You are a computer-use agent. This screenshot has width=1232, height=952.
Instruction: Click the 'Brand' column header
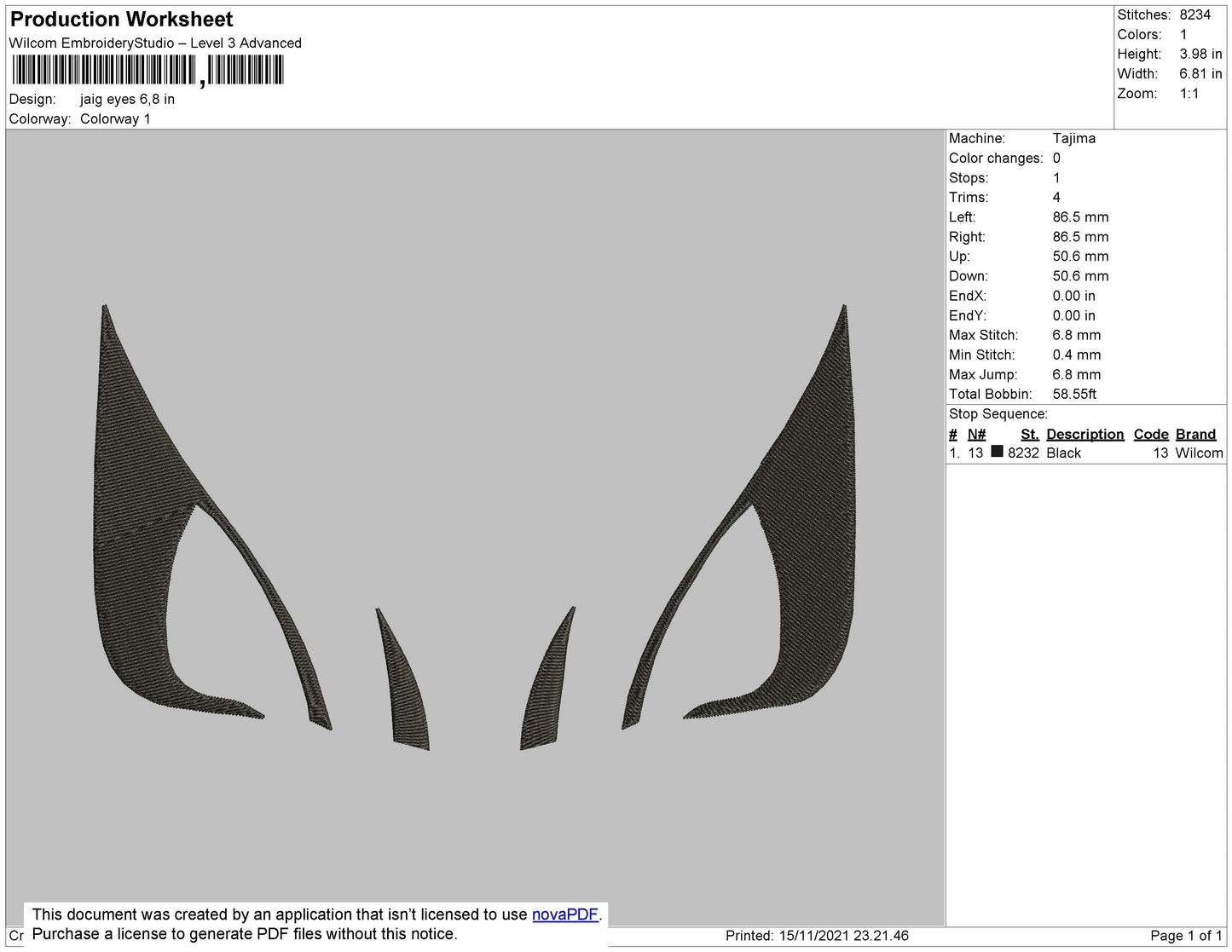[x=1195, y=434]
